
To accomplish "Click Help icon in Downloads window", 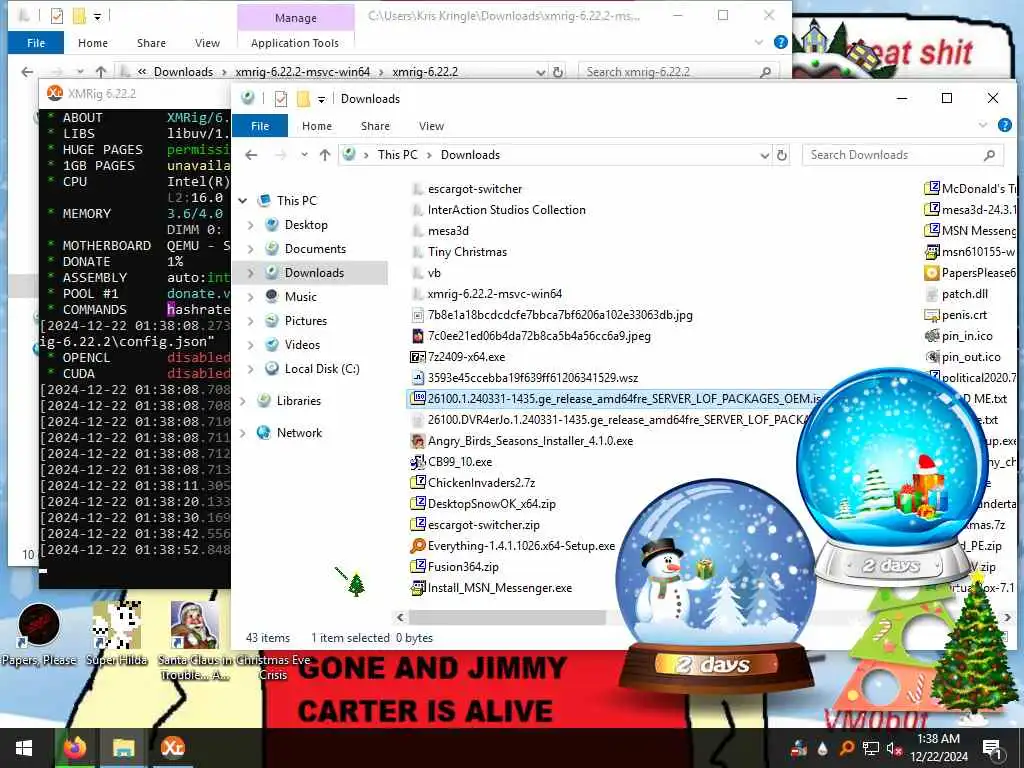I will (1004, 125).
